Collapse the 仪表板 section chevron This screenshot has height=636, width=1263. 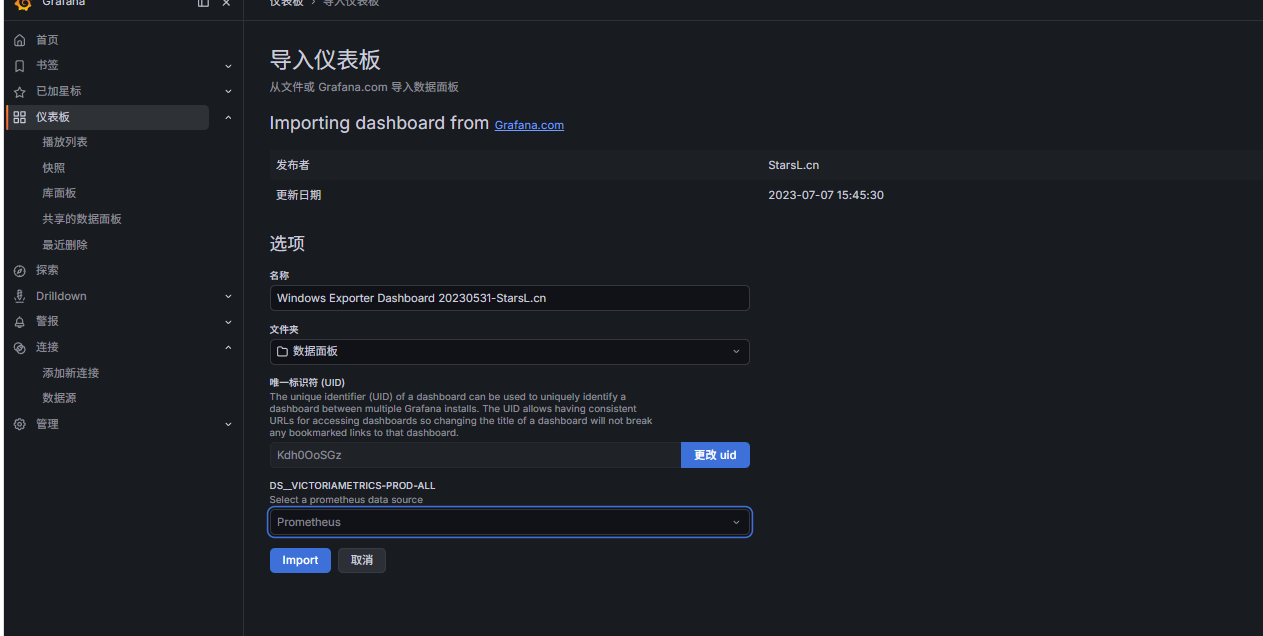pyautogui.click(x=228, y=117)
